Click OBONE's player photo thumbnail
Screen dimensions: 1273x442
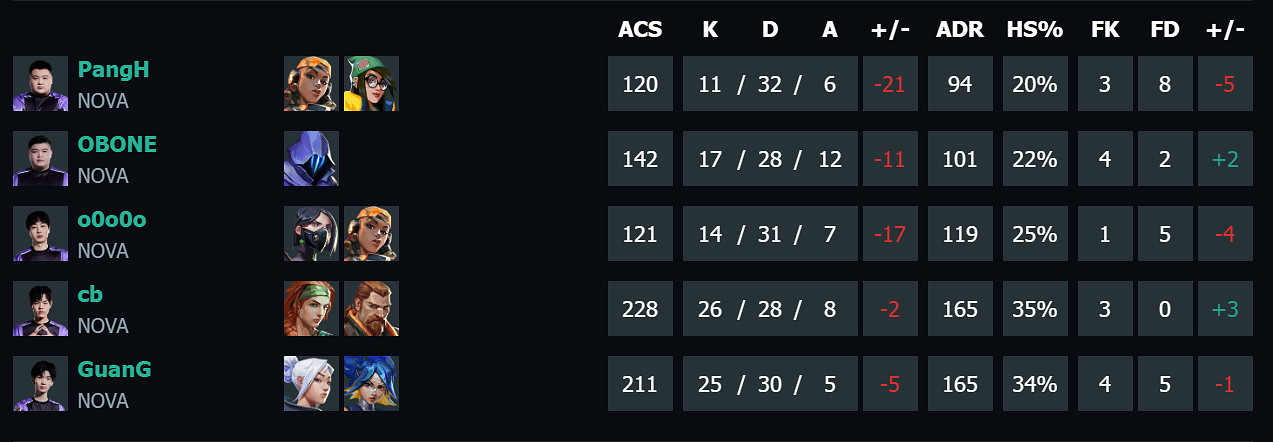click(40, 158)
